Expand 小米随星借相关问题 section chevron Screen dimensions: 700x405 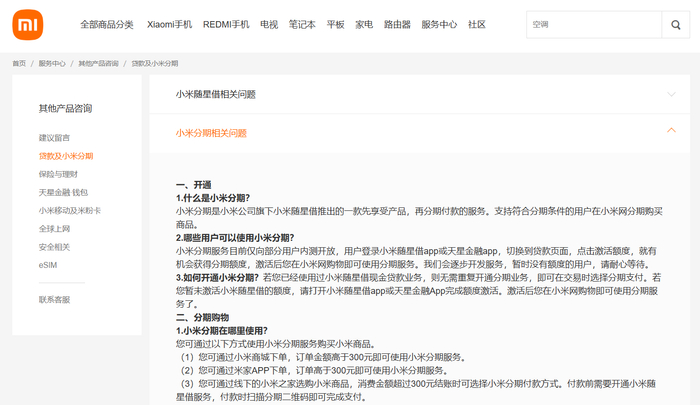tap(671, 94)
